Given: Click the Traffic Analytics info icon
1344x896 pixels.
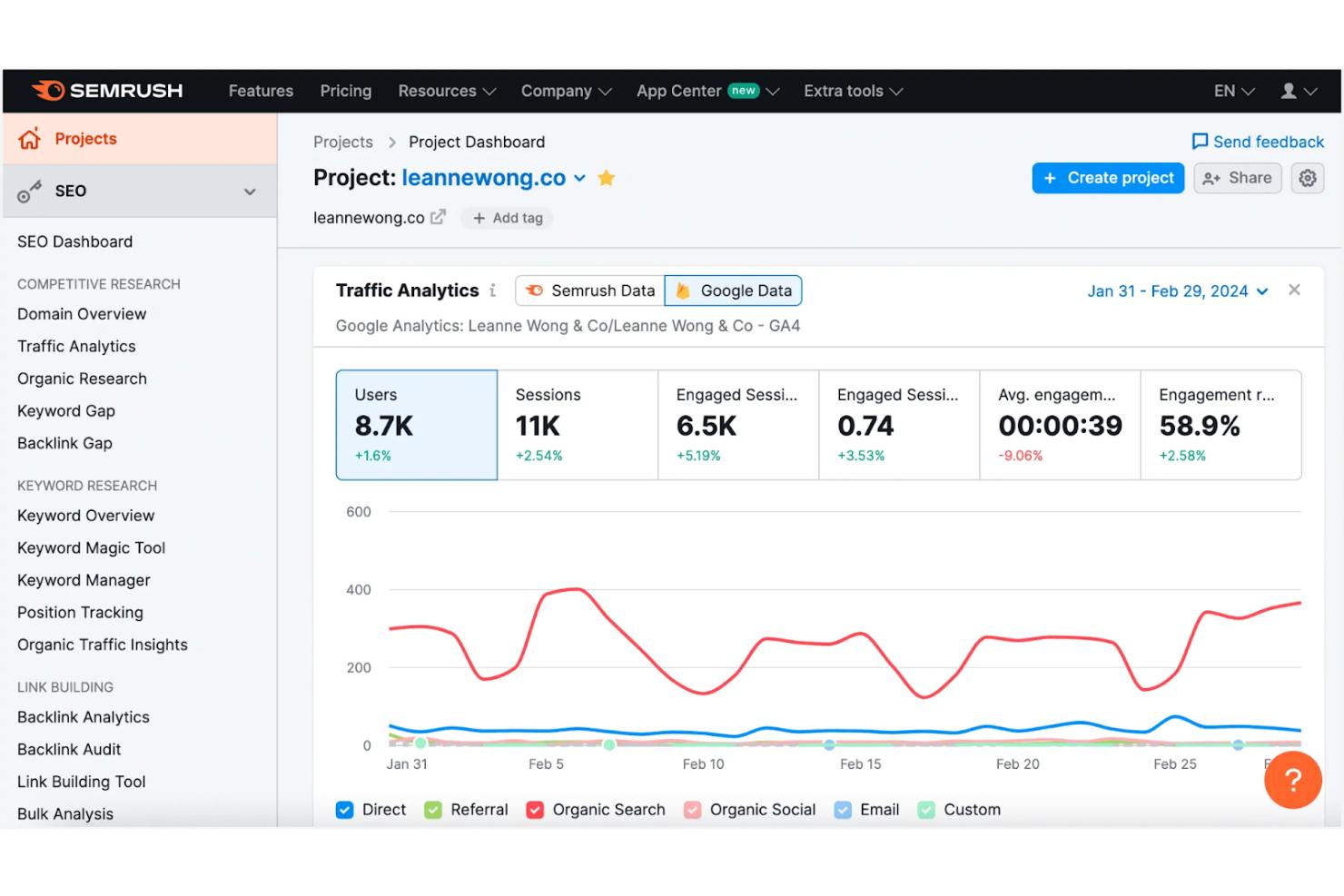Looking at the screenshot, I should pos(493,290).
